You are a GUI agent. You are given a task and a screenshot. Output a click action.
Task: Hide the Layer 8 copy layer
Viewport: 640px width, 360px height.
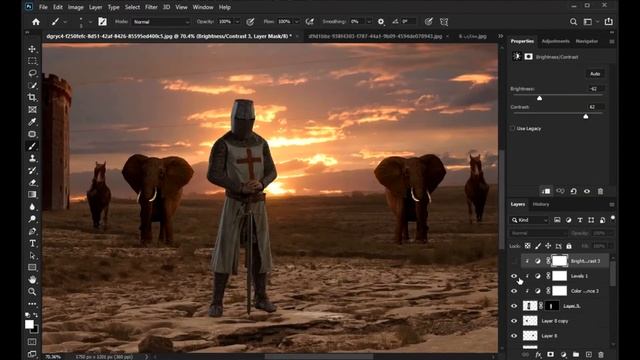pos(514,321)
